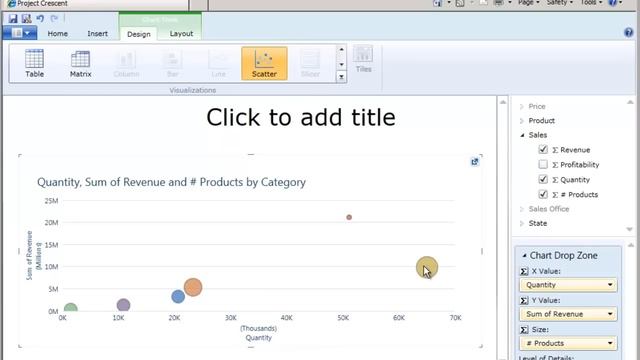Choose the Bar chart visualization
Screen dimensions: 640x360
(x=173, y=63)
